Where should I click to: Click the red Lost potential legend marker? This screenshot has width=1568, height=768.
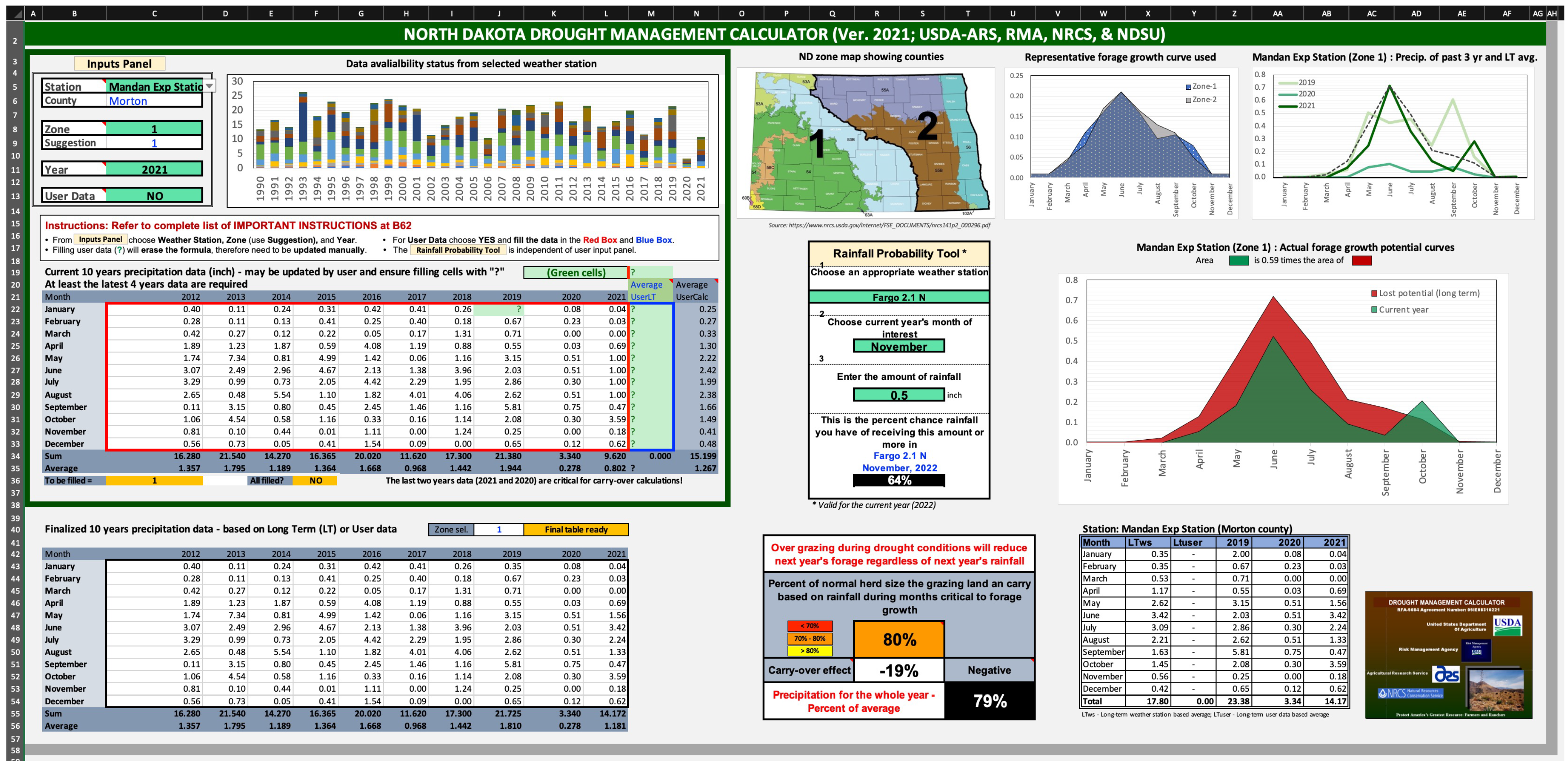coord(1374,293)
